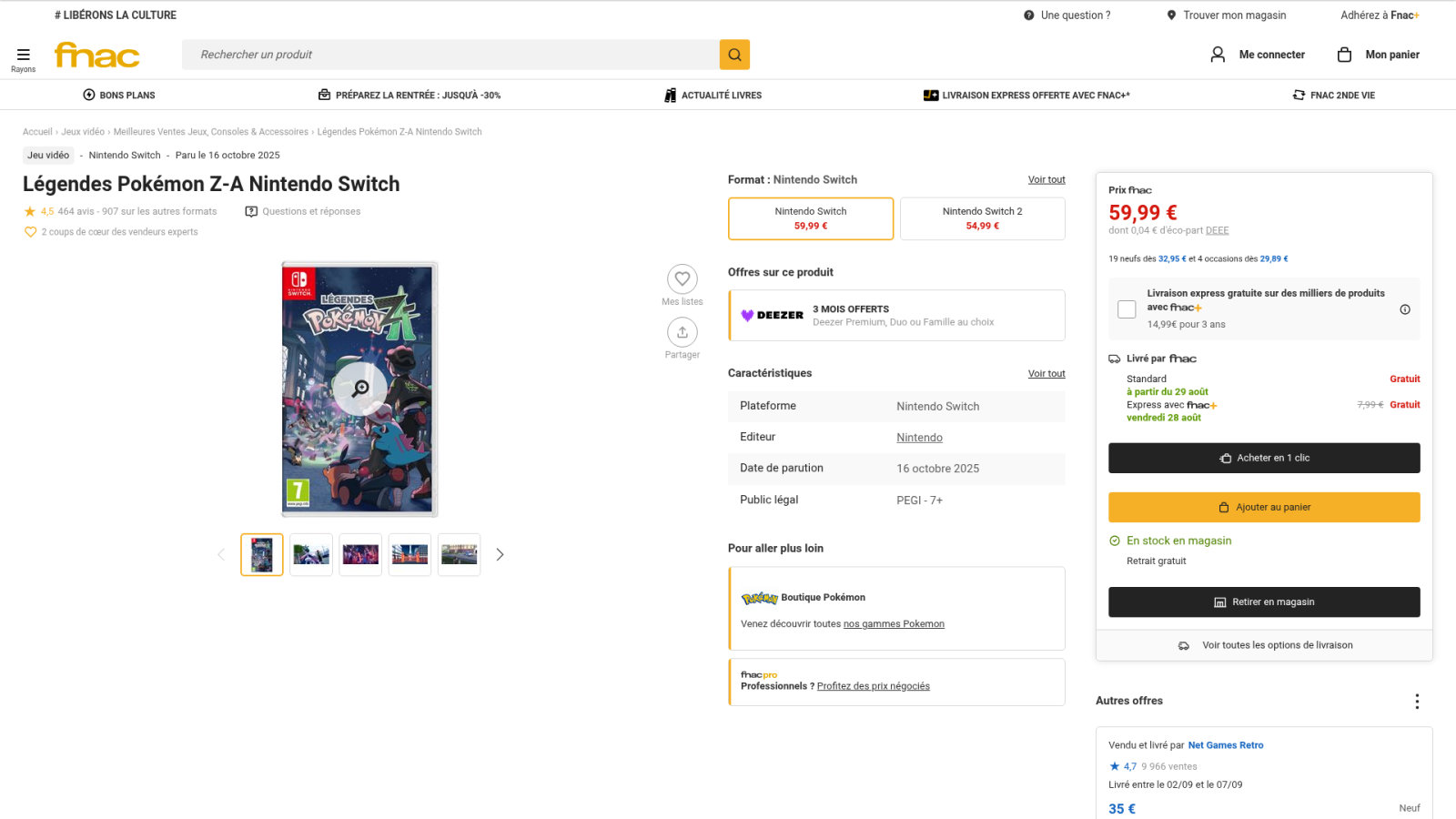Select the first box art thumbnail
Image resolution: width=1456 pixels, height=819 pixels.
pos(262,554)
